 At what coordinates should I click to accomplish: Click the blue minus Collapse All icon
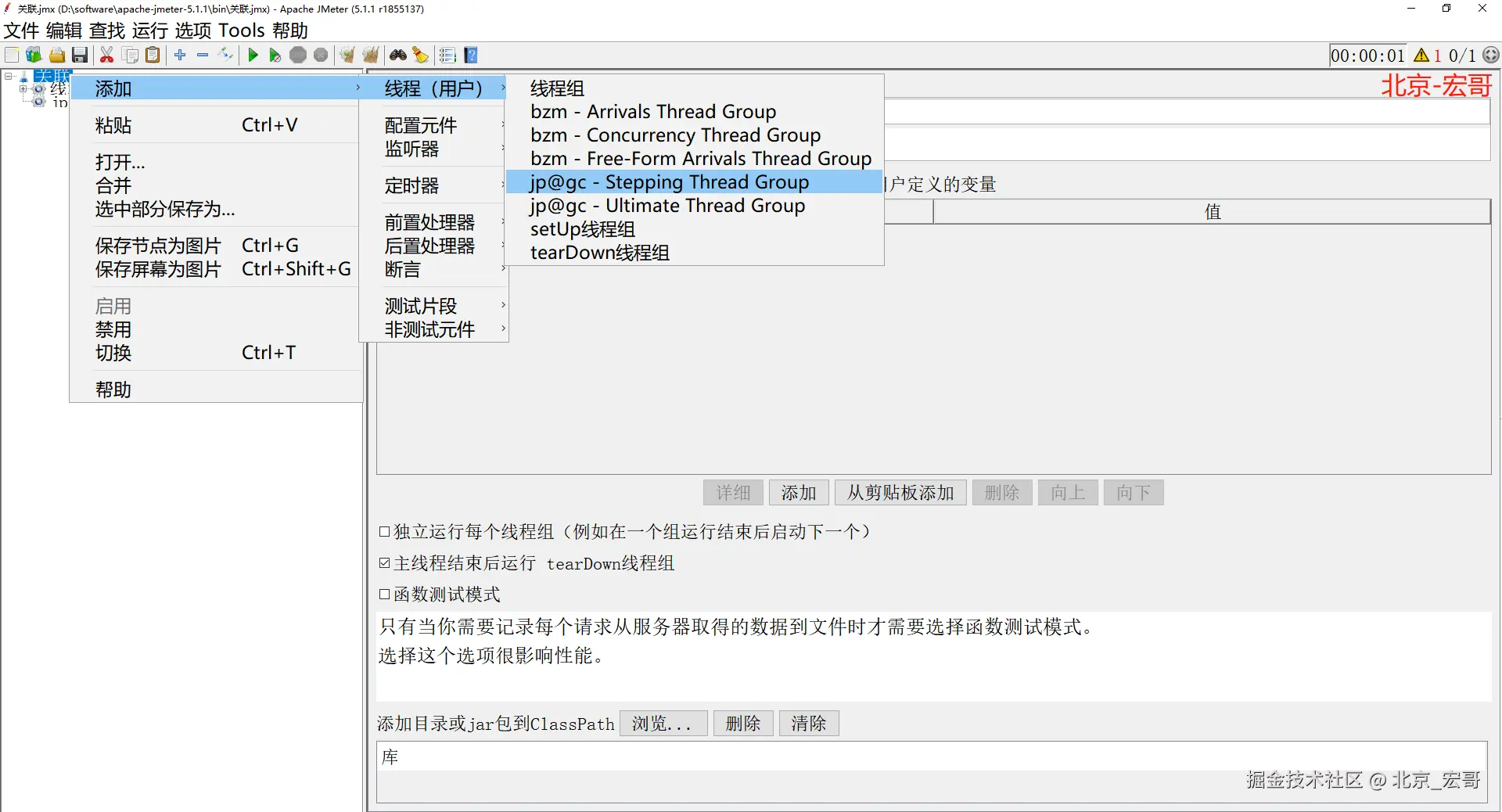coord(203,55)
